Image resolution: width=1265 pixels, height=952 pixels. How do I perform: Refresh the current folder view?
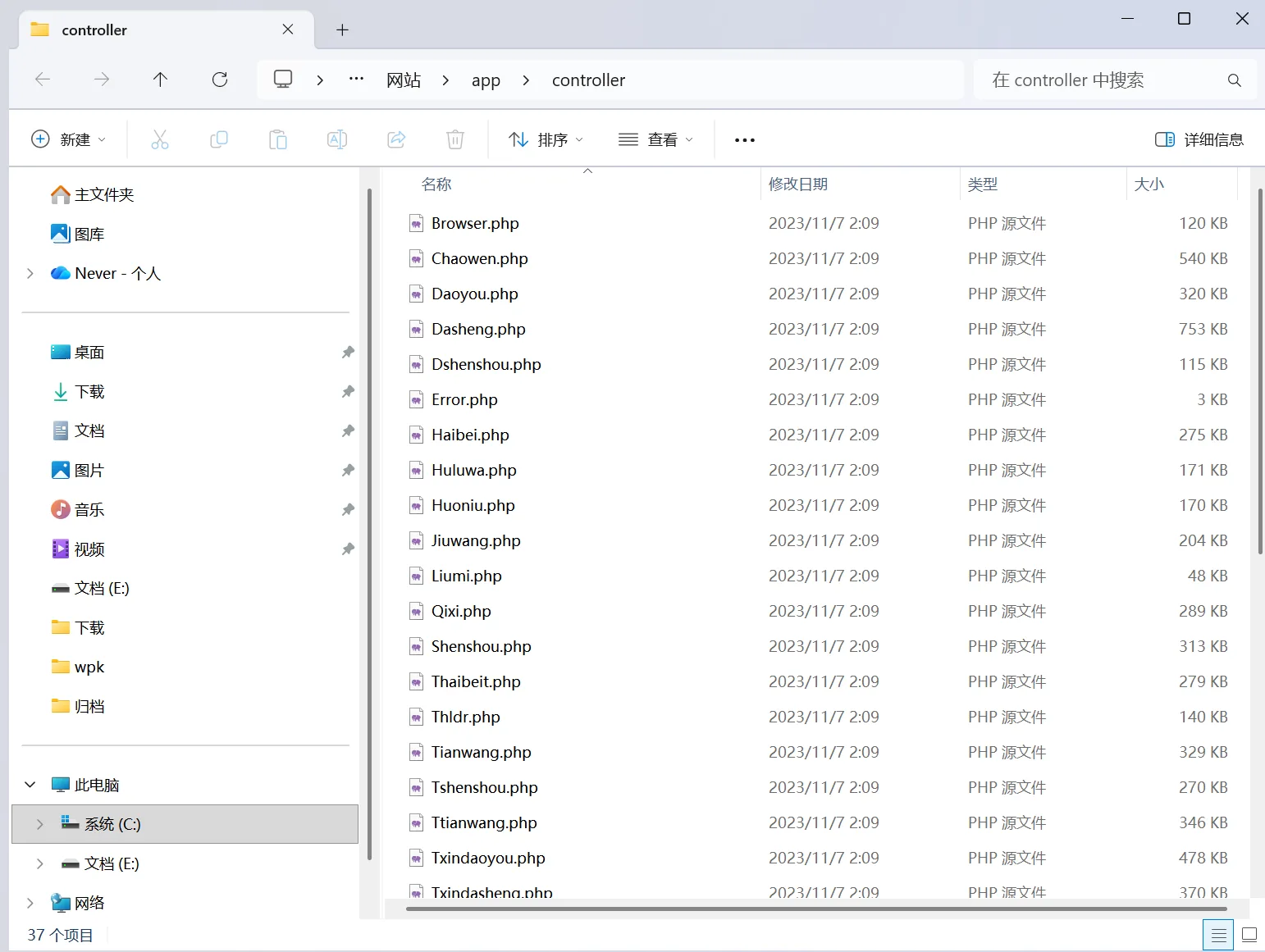[220, 80]
